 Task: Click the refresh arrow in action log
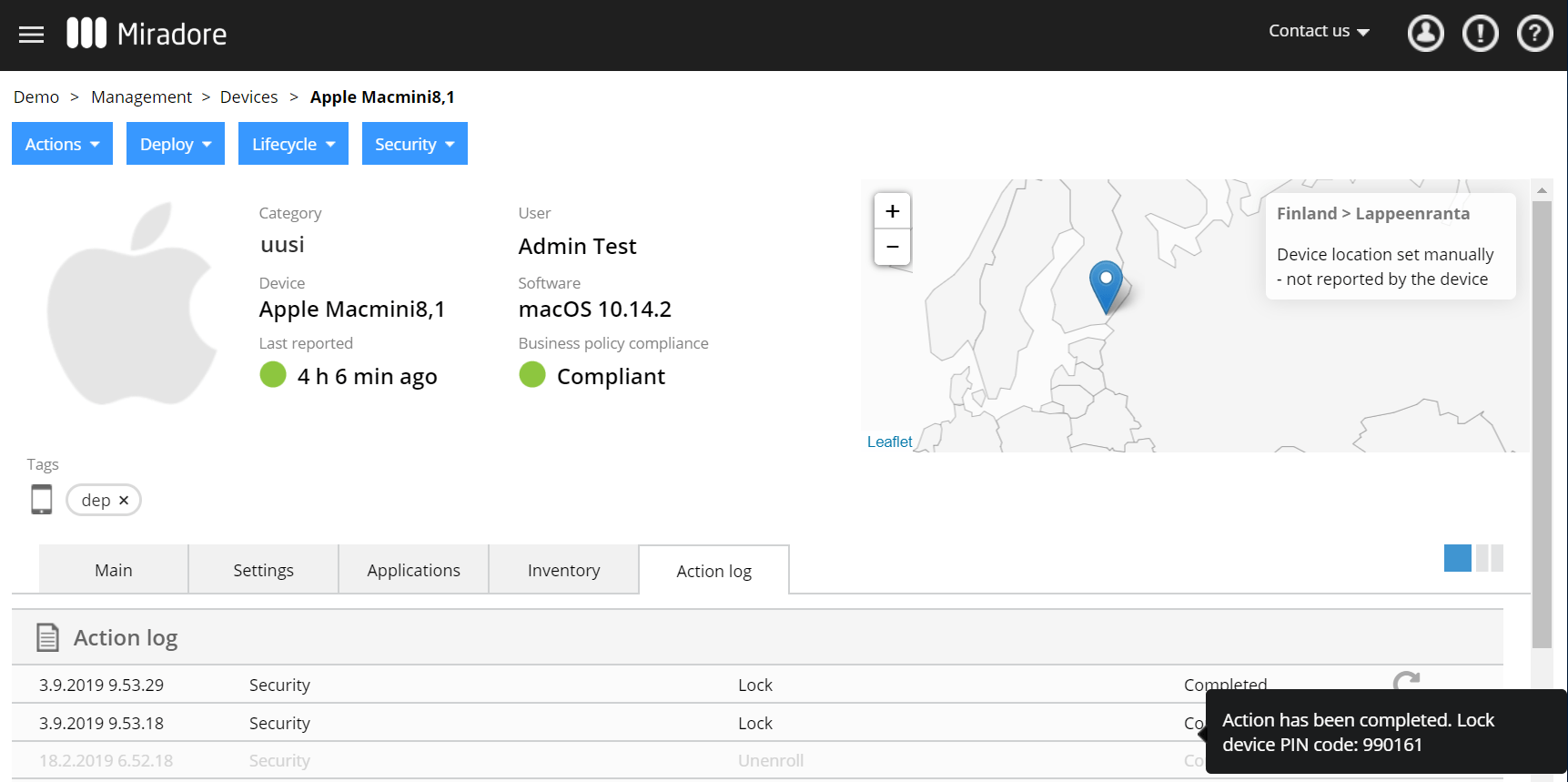tap(1406, 681)
